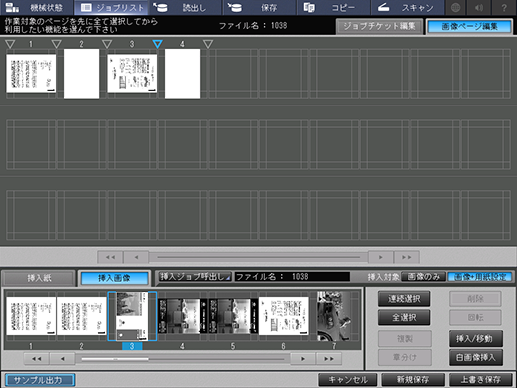The width and height of the screenshot is (517, 388).
Task: Open the 読出し recall tab
Action: coord(185,7)
